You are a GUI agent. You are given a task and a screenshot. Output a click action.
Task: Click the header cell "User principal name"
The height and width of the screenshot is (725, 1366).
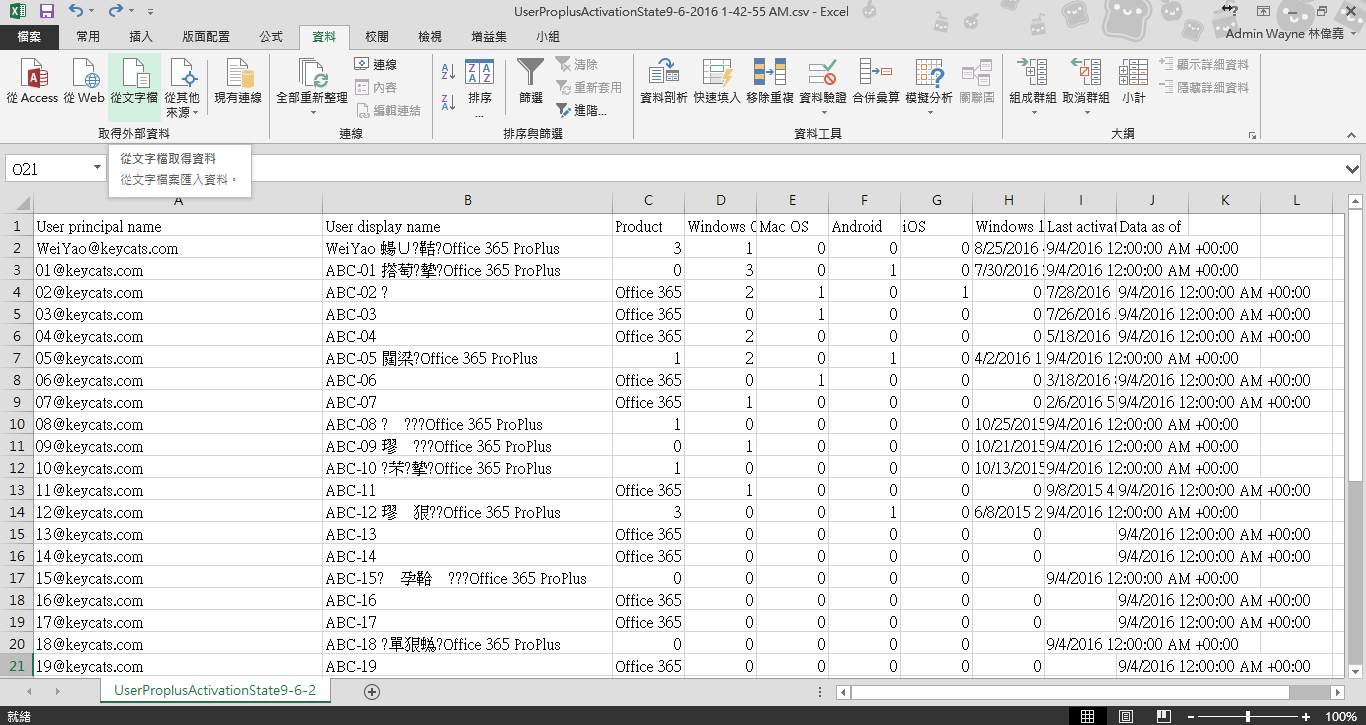(x=178, y=226)
